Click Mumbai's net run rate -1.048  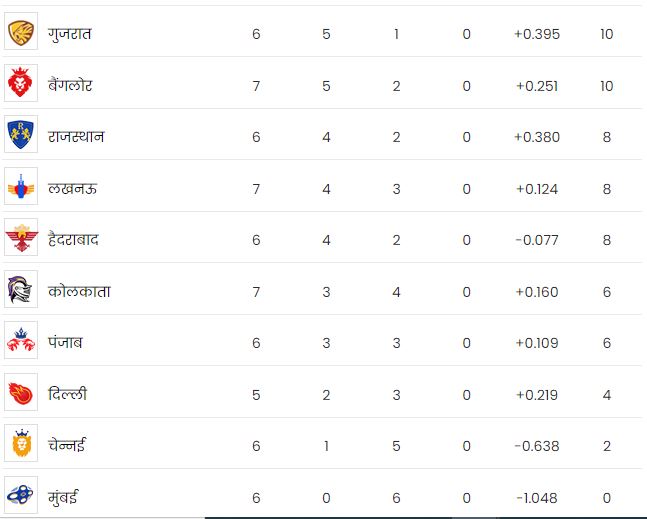(537, 495)
